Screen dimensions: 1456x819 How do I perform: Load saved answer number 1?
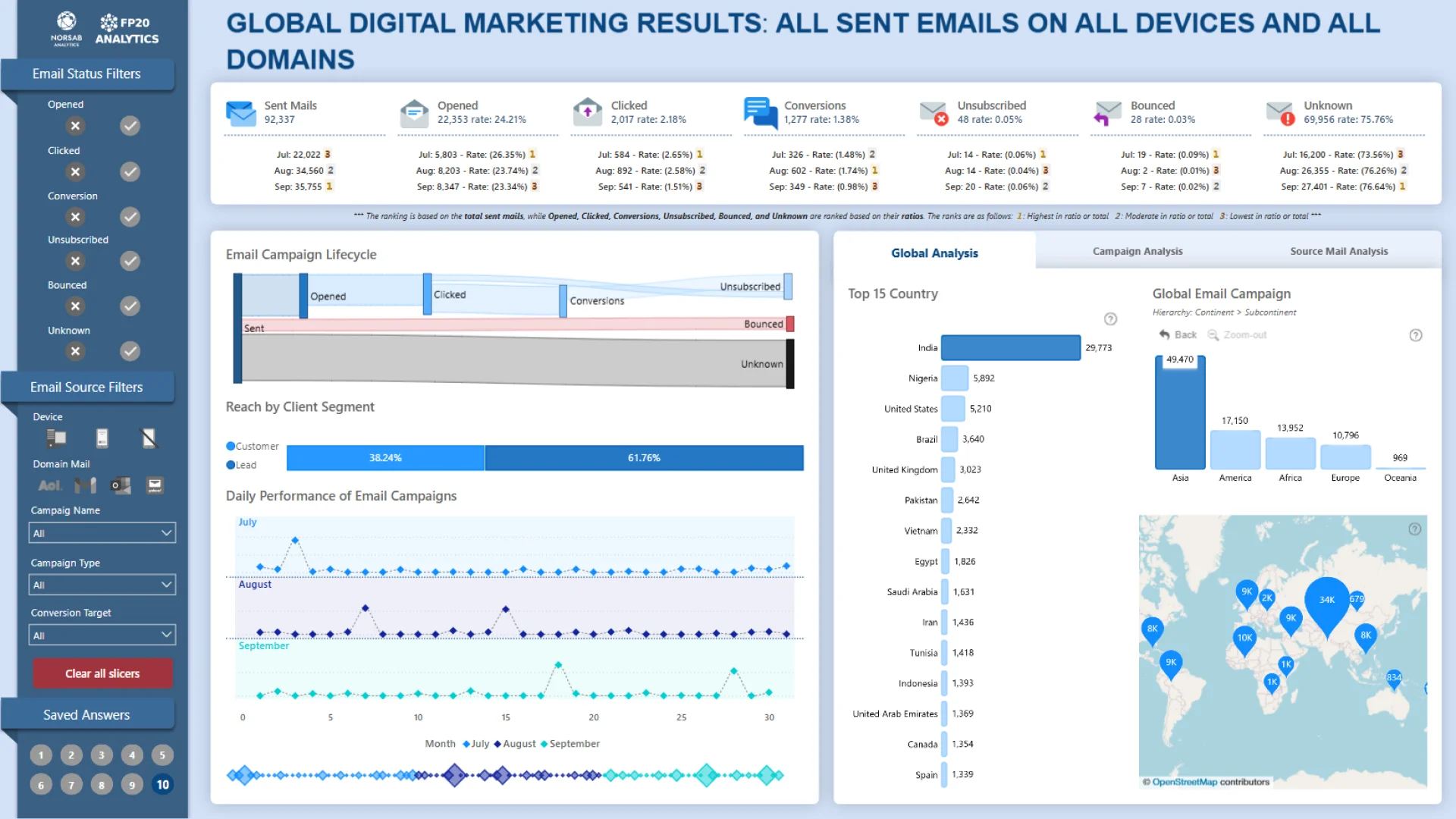point(41,755)
